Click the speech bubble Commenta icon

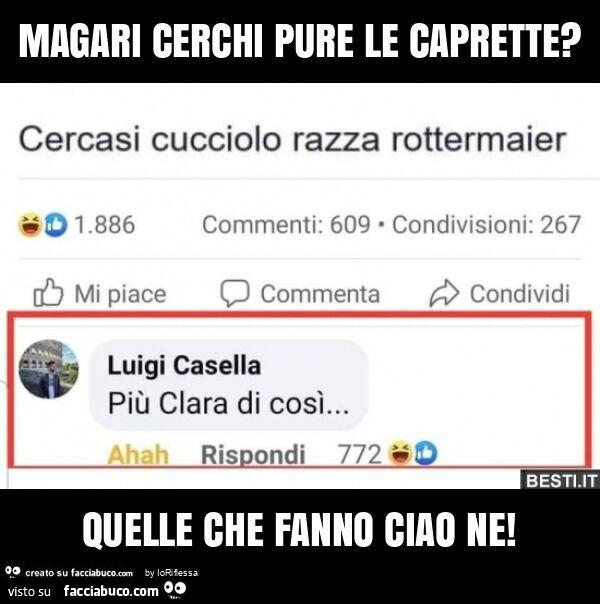point(235,293)
